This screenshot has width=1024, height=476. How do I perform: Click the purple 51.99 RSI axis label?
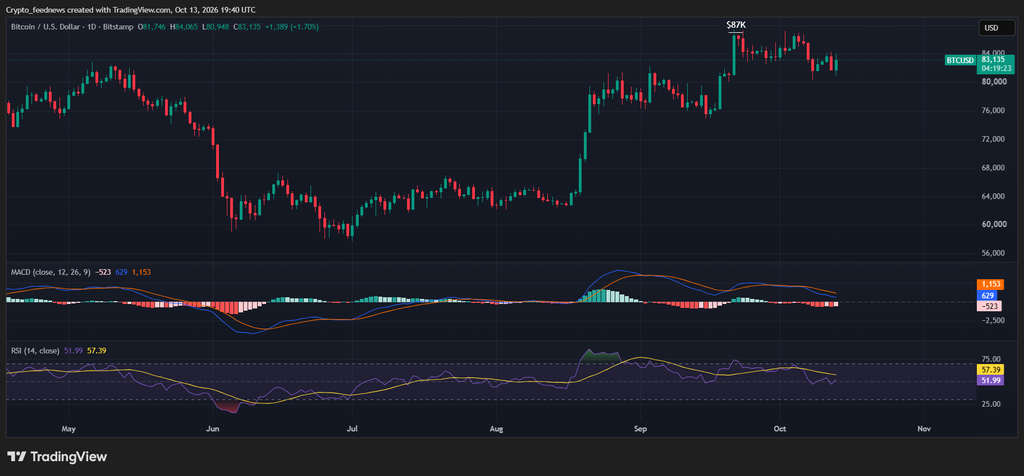click(x=990, y=380)
